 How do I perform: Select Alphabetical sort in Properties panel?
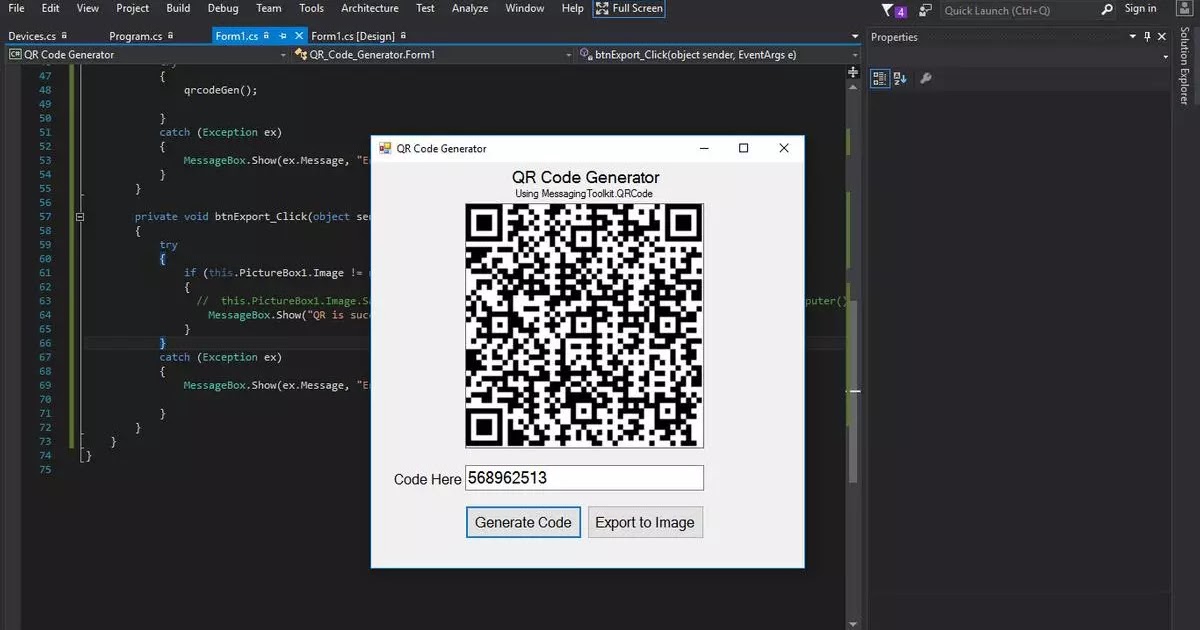pos(899,78)
